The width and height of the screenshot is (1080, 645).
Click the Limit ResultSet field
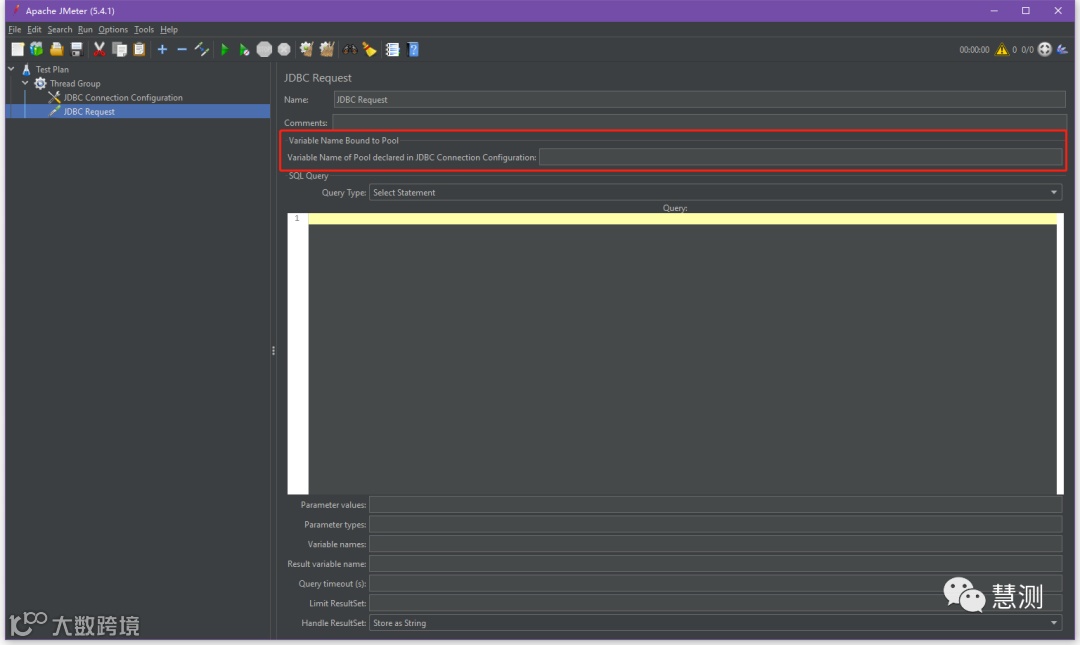click(x=715, y=603)
